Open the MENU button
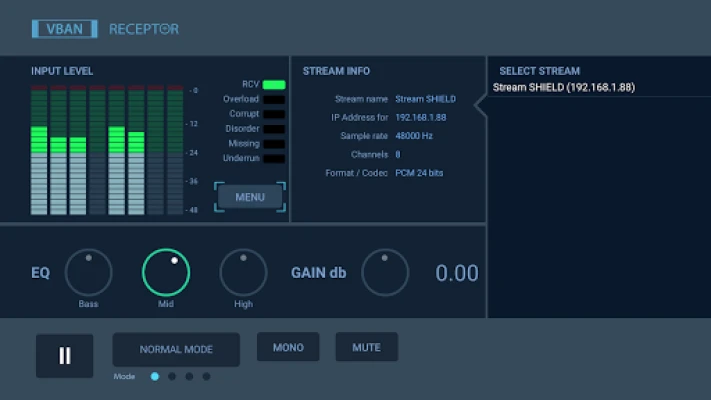 [x=250, y=197]
